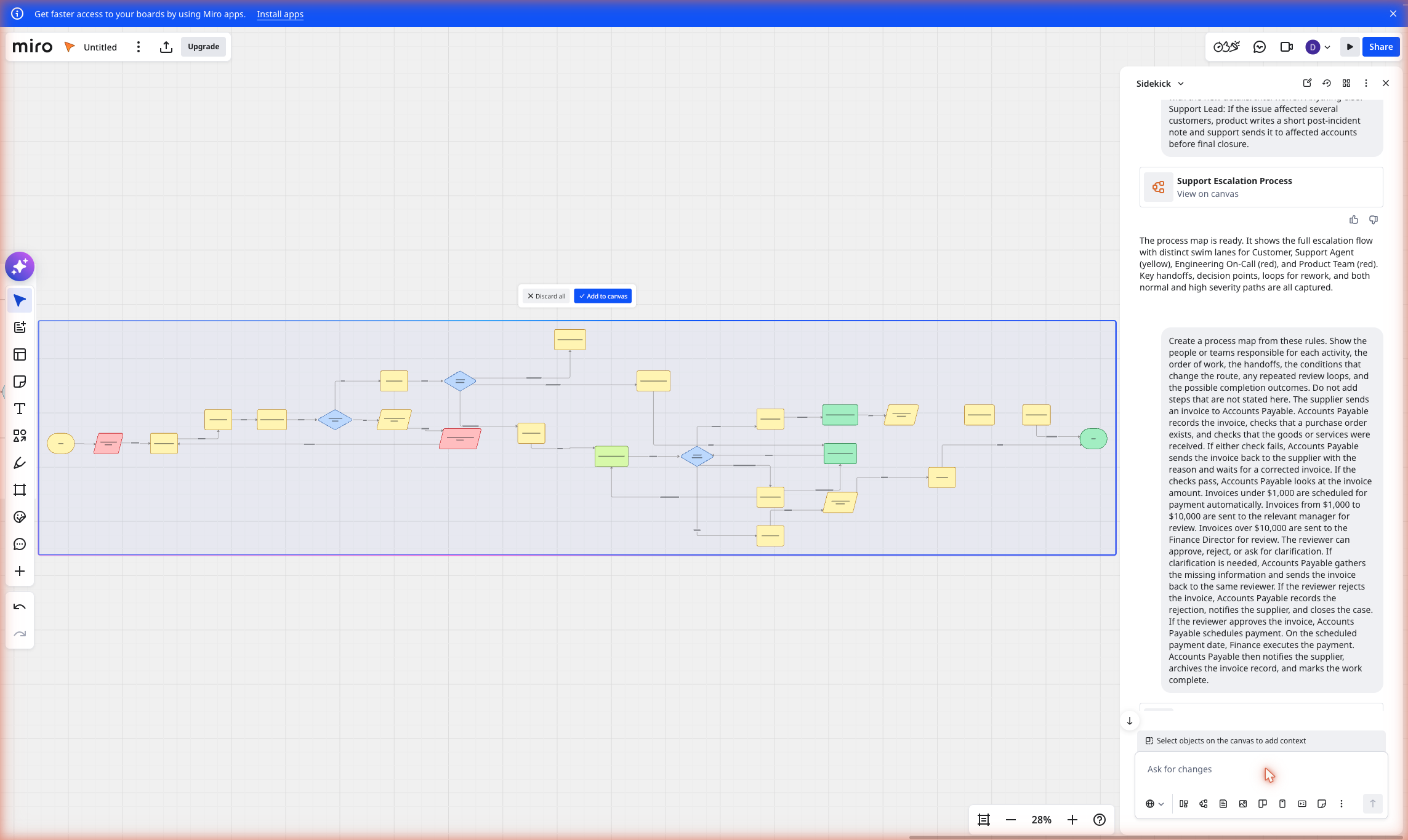1408x840 pixels.
Task: Export the board with upload icon
Action: [166, 47]
